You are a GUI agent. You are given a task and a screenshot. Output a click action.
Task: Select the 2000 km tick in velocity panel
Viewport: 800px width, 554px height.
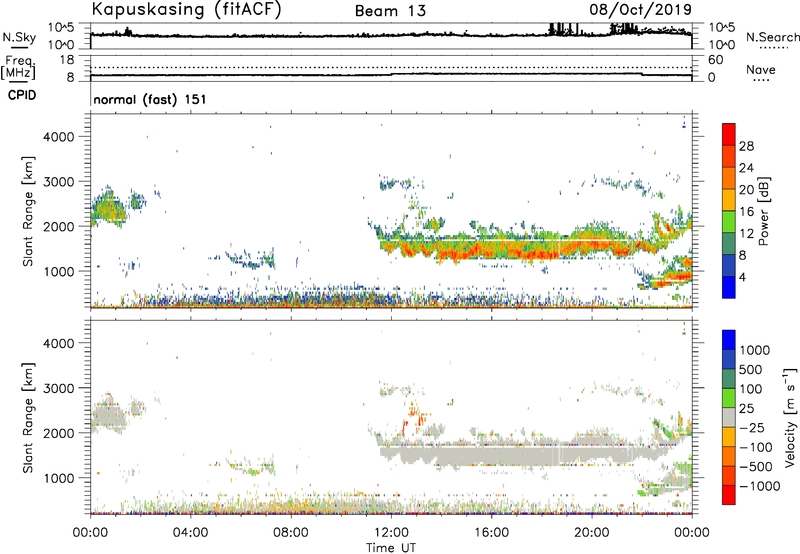[x=59, y=433]
